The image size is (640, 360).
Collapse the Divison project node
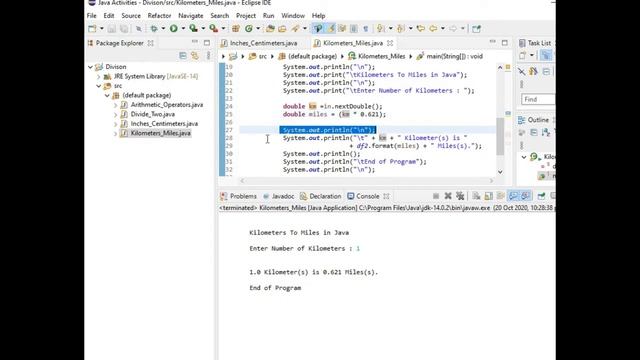pos(90,67)
